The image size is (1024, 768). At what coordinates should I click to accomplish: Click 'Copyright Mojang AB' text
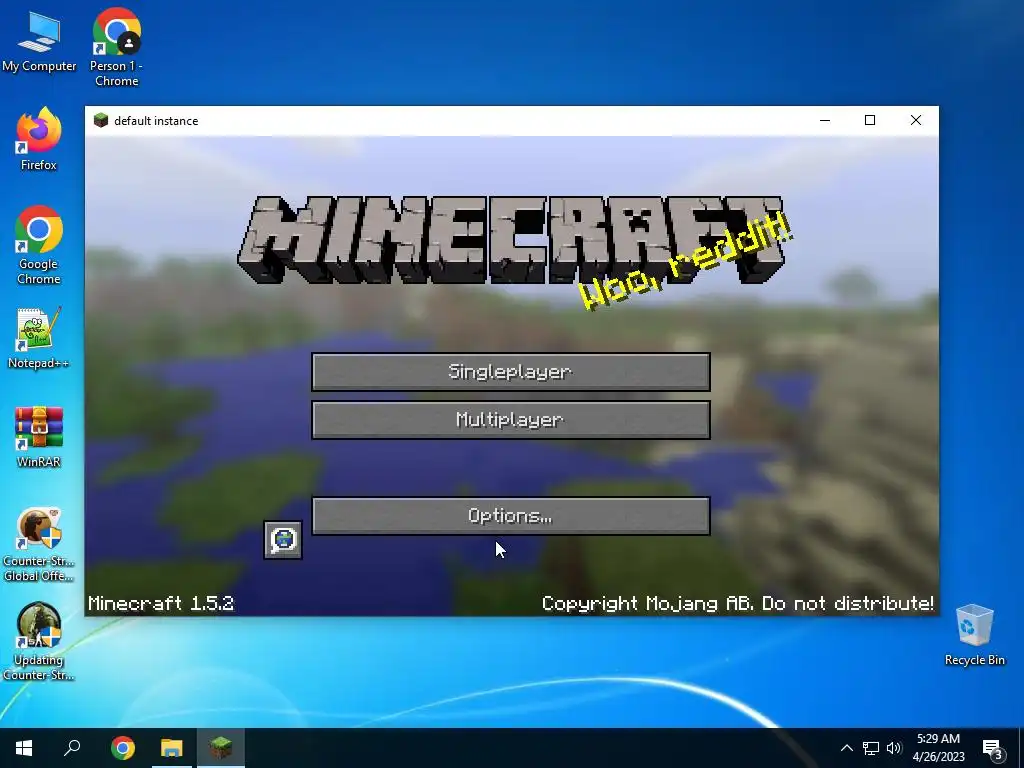pyautogui.click(x=647, y=603)
